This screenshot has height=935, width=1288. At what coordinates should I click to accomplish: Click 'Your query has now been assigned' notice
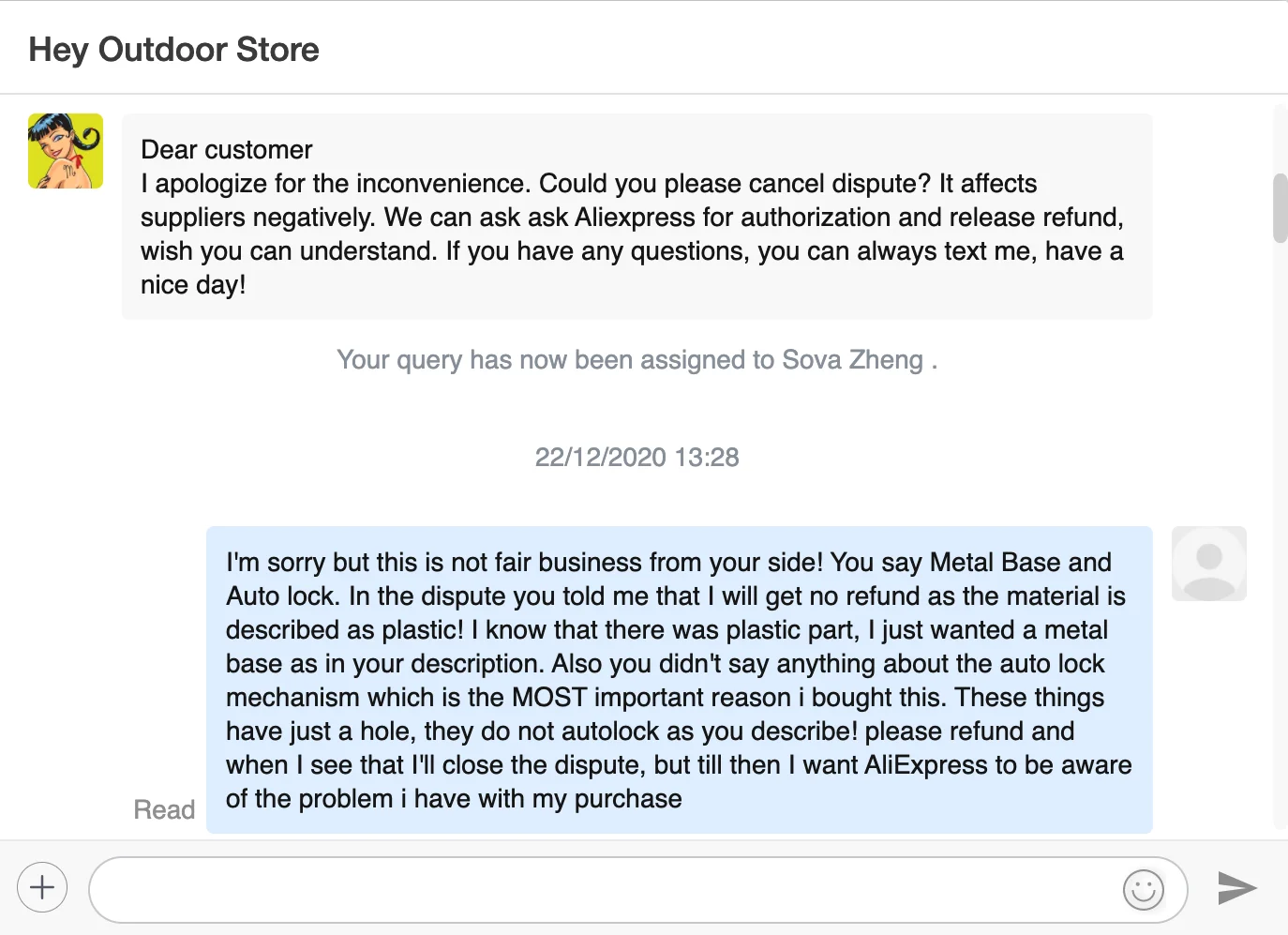click(553, 360)
